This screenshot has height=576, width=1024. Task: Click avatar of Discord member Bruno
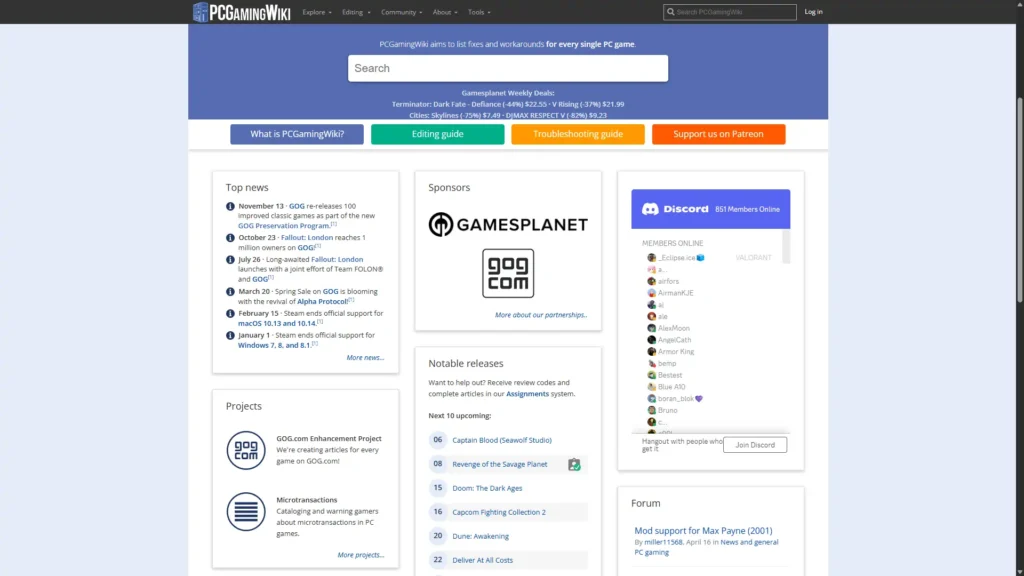point(651,410)
